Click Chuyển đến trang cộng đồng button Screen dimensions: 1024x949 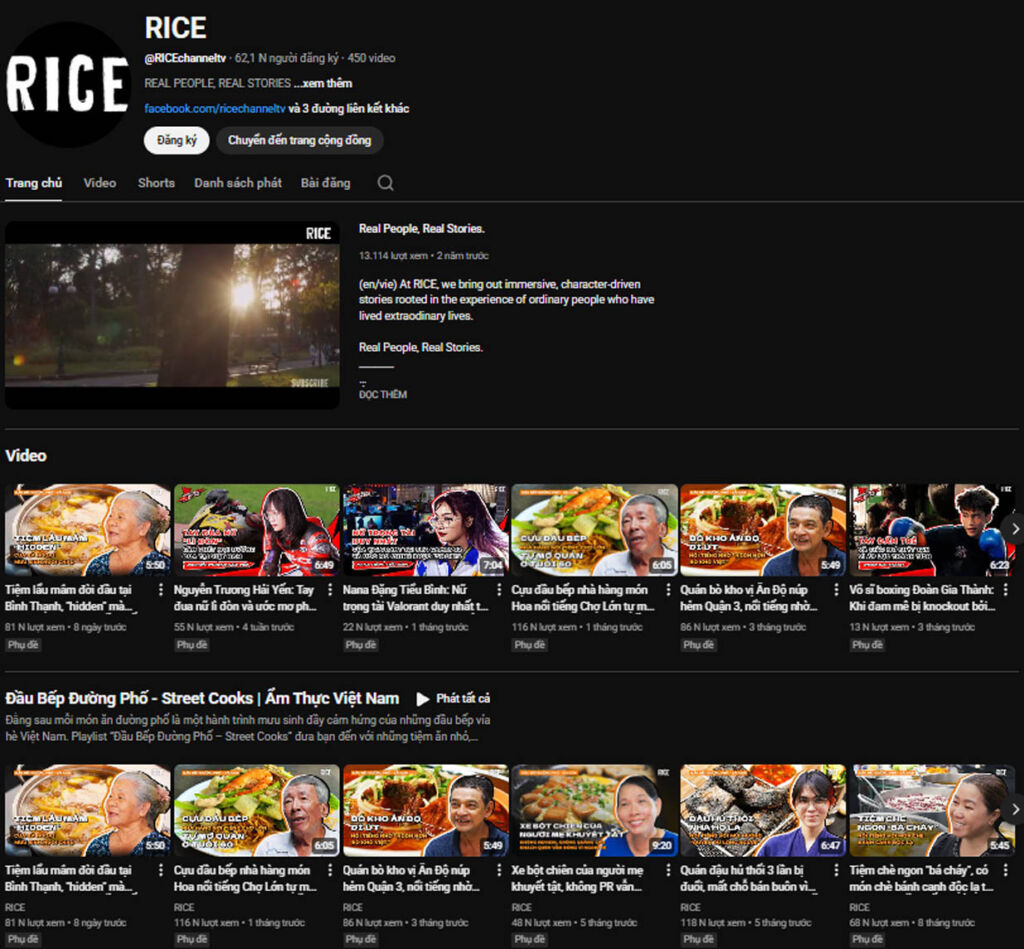click(x=299, y=140)
